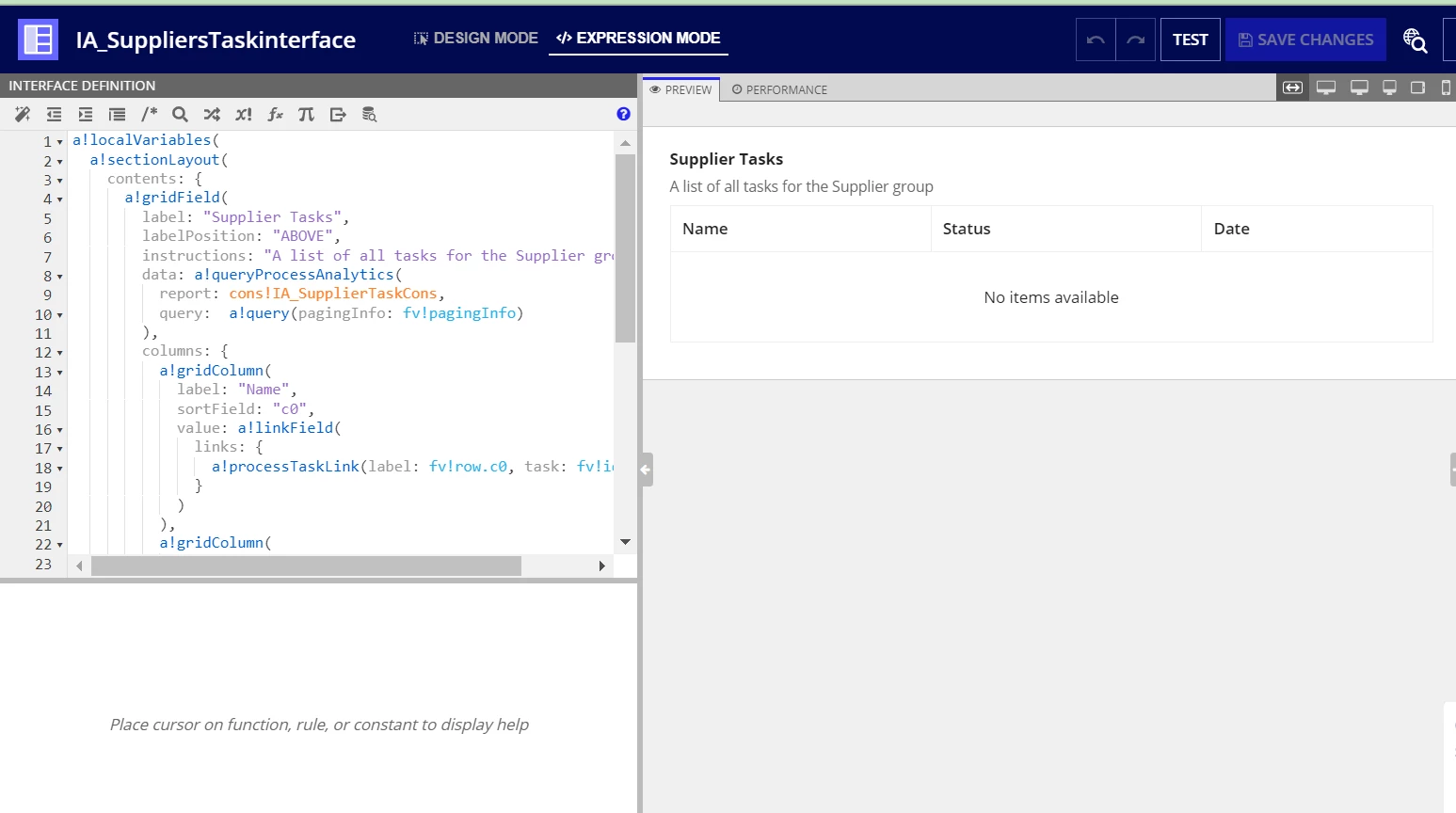Click the vertical scrollbar thumb in code editor
Screen dimensions: 1456x813
pos(625,248)
